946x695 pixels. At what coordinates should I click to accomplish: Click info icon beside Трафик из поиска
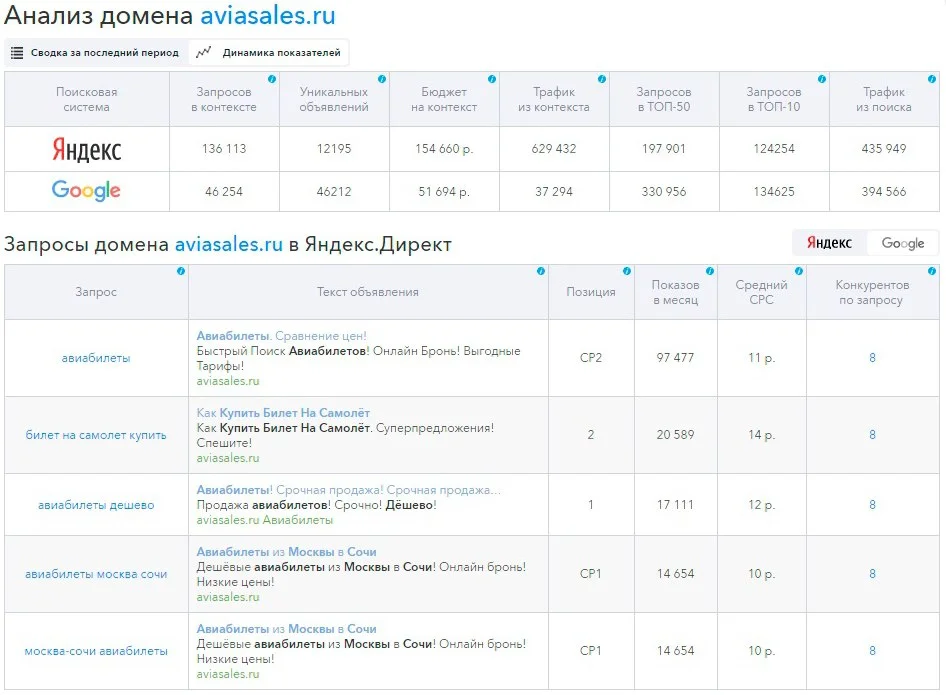point(931,78)
